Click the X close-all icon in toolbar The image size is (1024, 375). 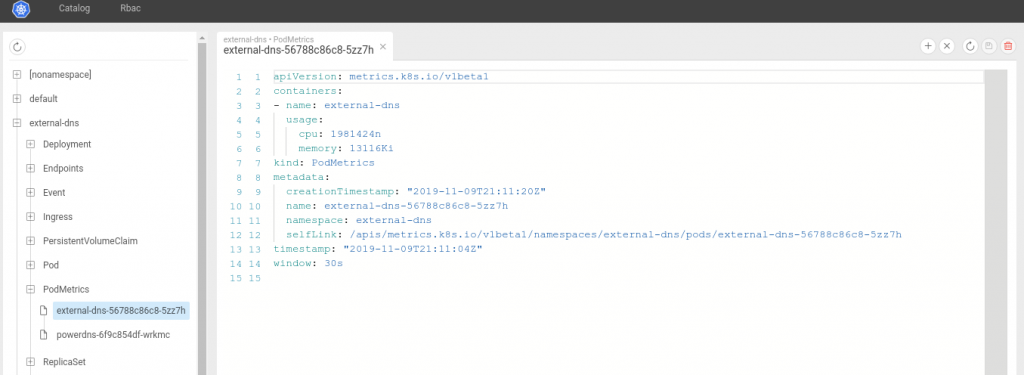click(947, 46)
